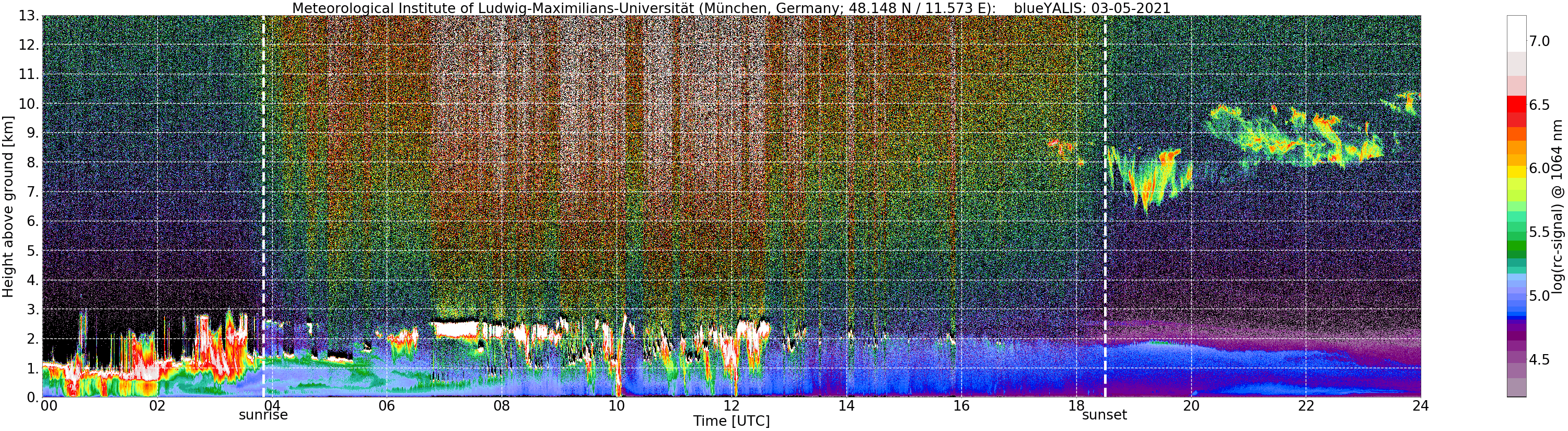Click the '1.' height tick label
Viewport: 1568px width, 431px height.
click(33, 368)
